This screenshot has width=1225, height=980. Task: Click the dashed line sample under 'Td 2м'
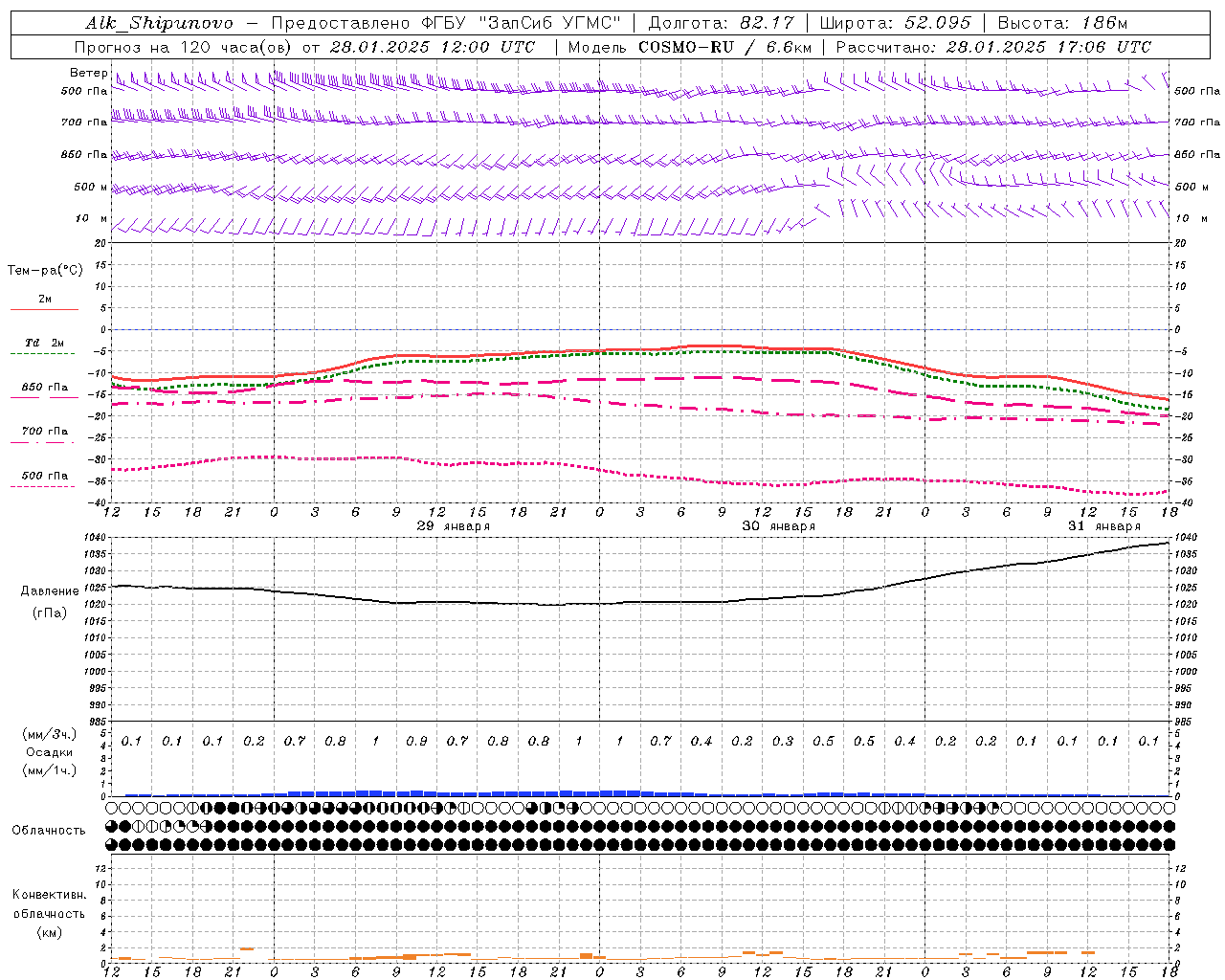tap(44, 354)
